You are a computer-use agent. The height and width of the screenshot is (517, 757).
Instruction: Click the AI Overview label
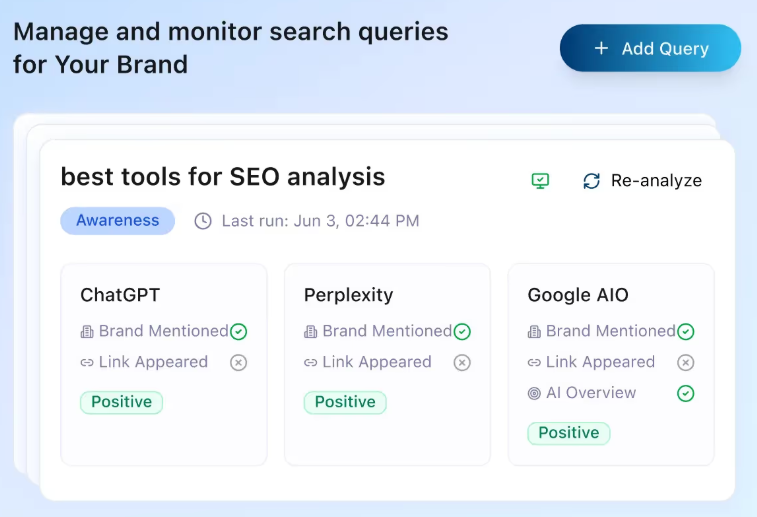[x=591, y=393]
